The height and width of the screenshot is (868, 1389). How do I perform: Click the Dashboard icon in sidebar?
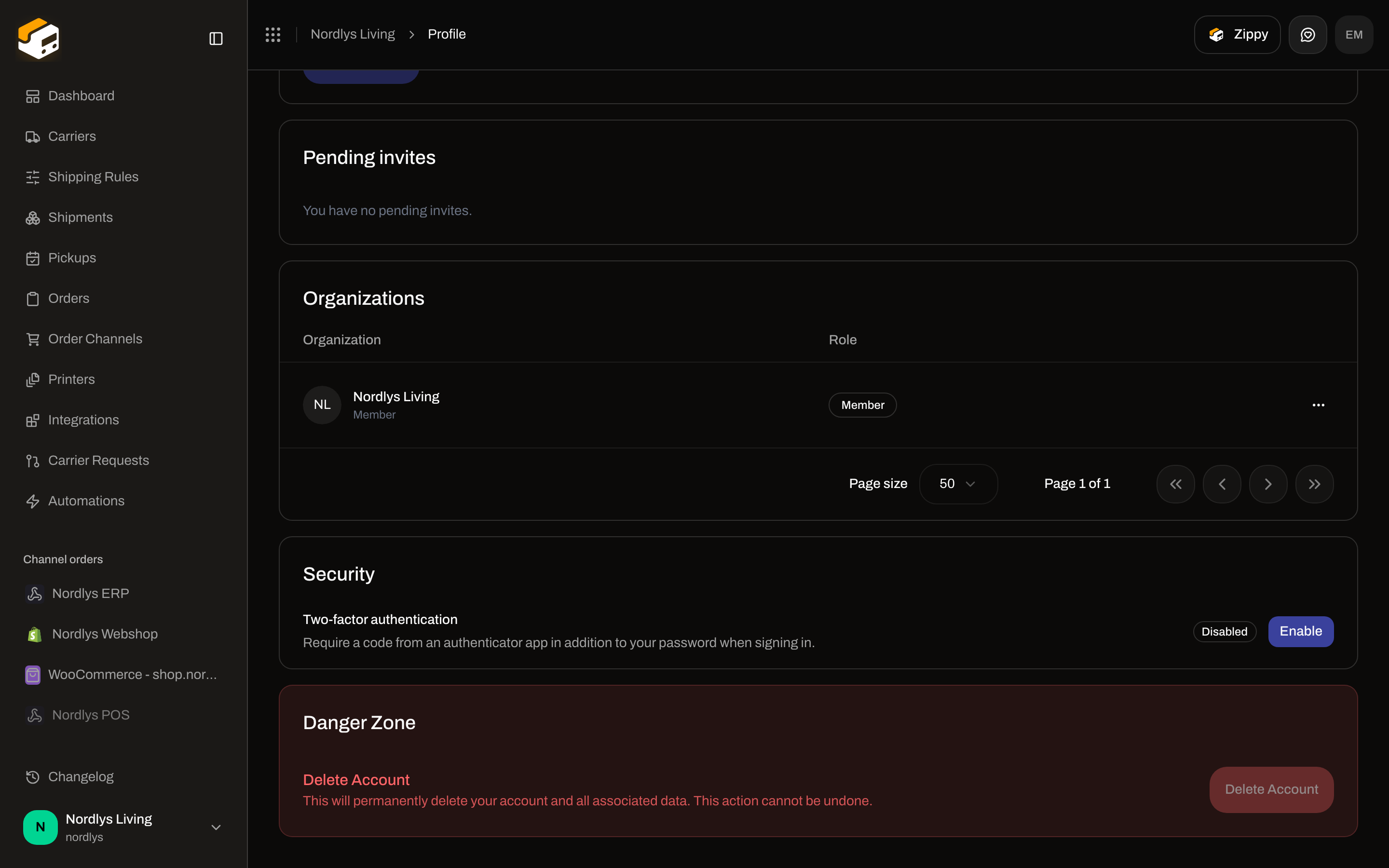(x=33, y=96)
